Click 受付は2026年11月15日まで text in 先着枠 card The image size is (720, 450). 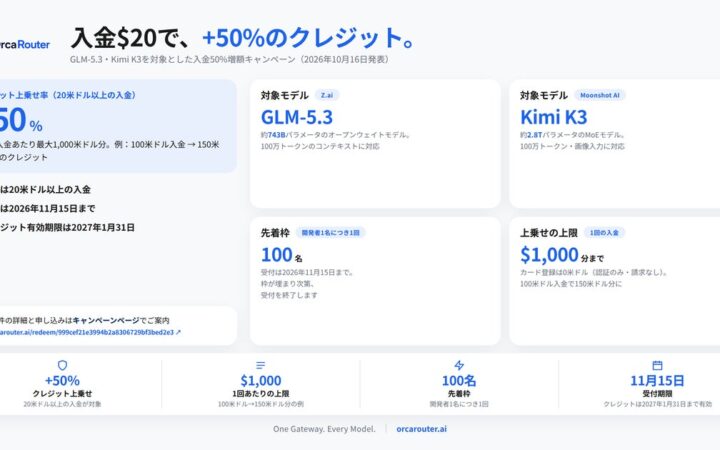(x=307, y=272)
